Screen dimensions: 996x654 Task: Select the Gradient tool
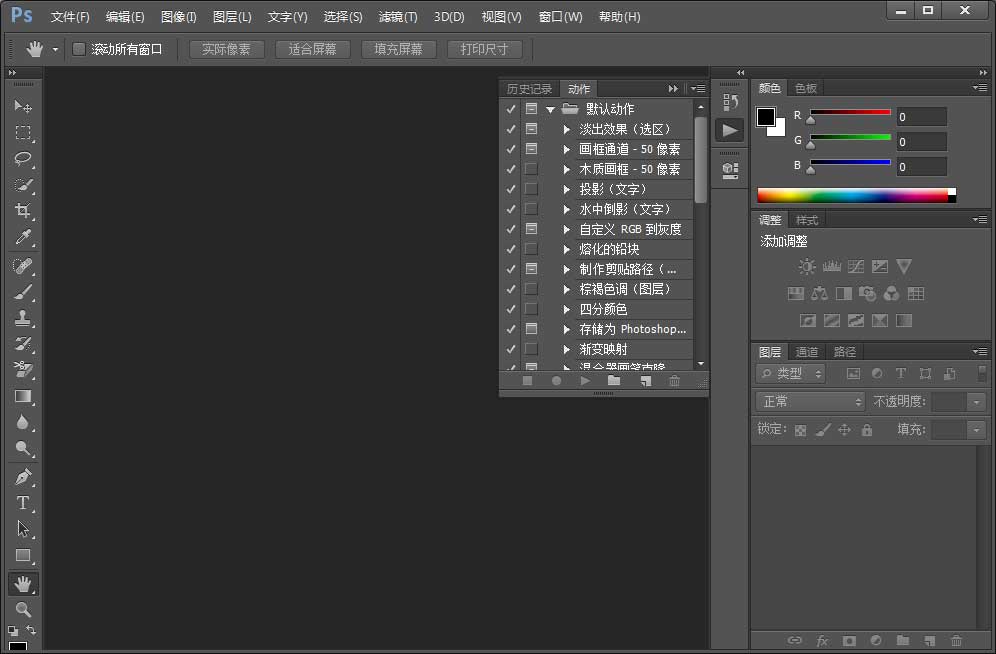(23, 397)
